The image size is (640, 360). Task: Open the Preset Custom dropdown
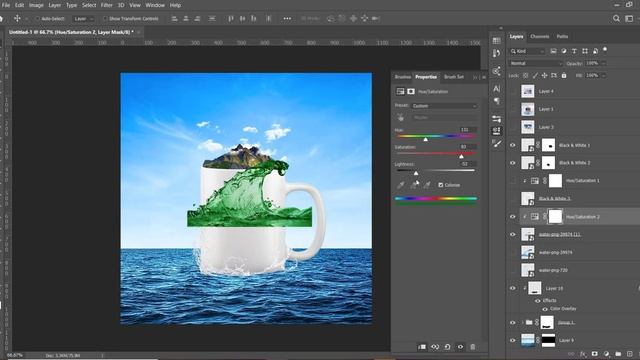pos(444,106)
